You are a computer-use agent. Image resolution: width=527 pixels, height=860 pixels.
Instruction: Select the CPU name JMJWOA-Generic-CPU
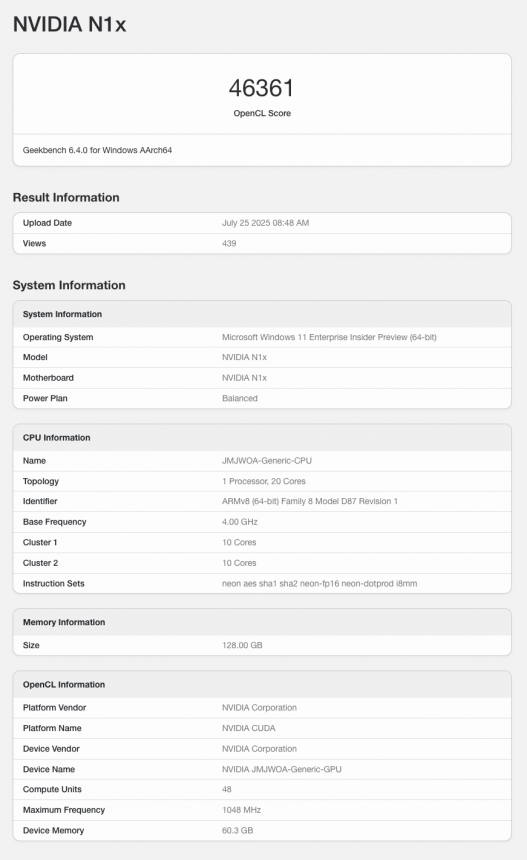point(267,461)
